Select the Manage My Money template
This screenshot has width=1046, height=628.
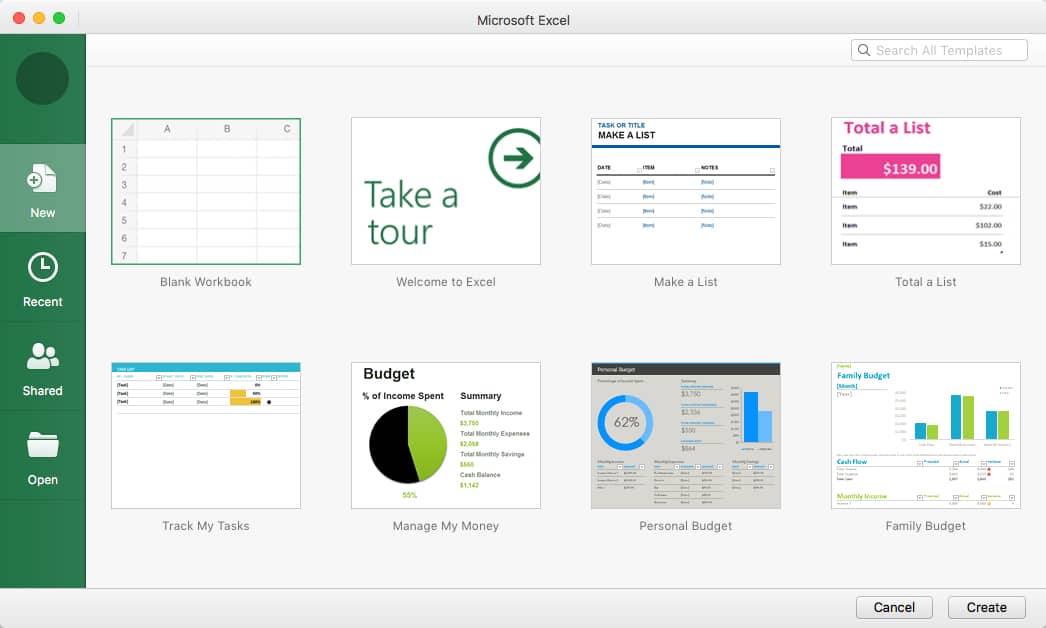click(x=446, y=435)
